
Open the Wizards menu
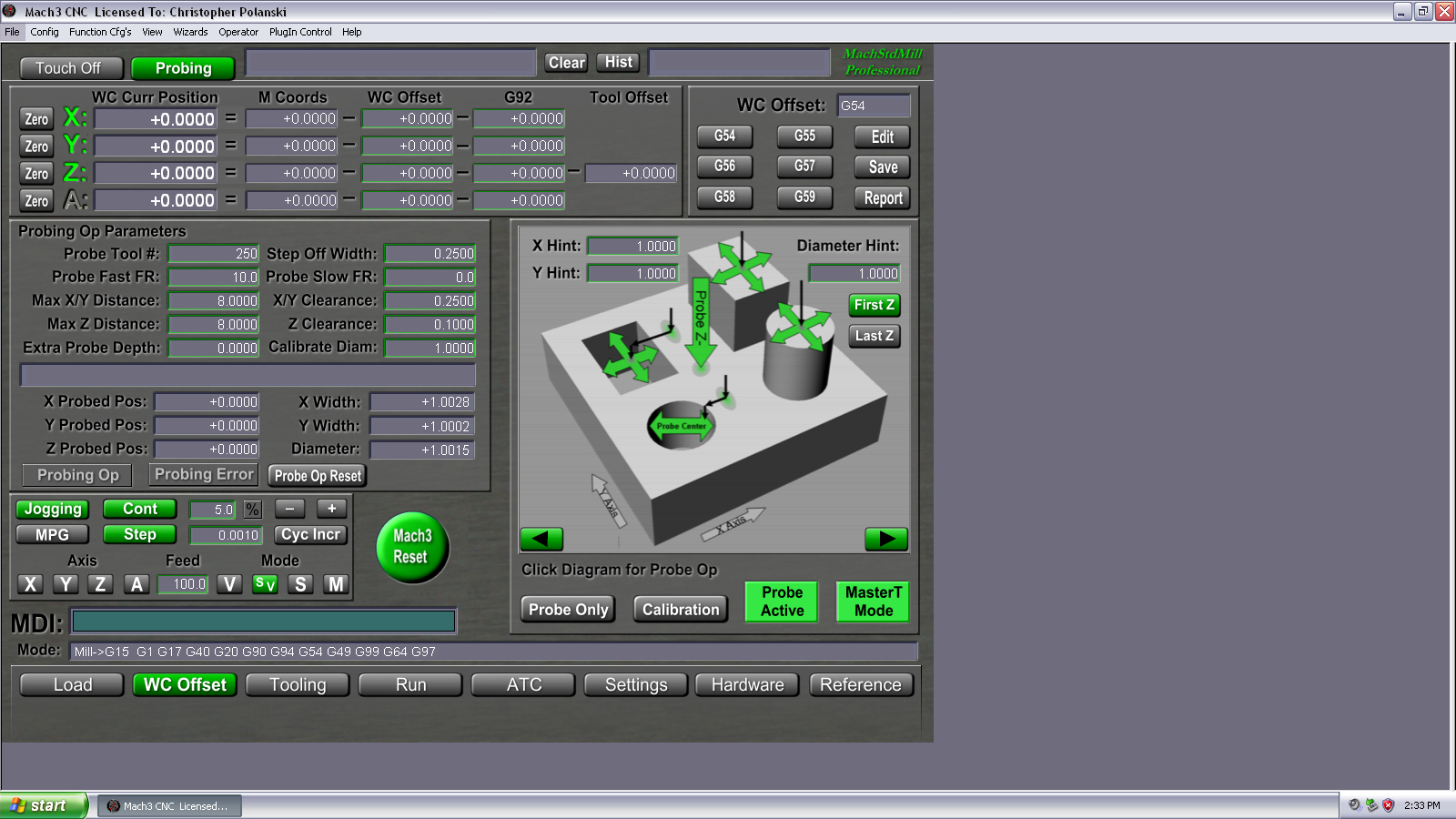[x=190, y=32]
